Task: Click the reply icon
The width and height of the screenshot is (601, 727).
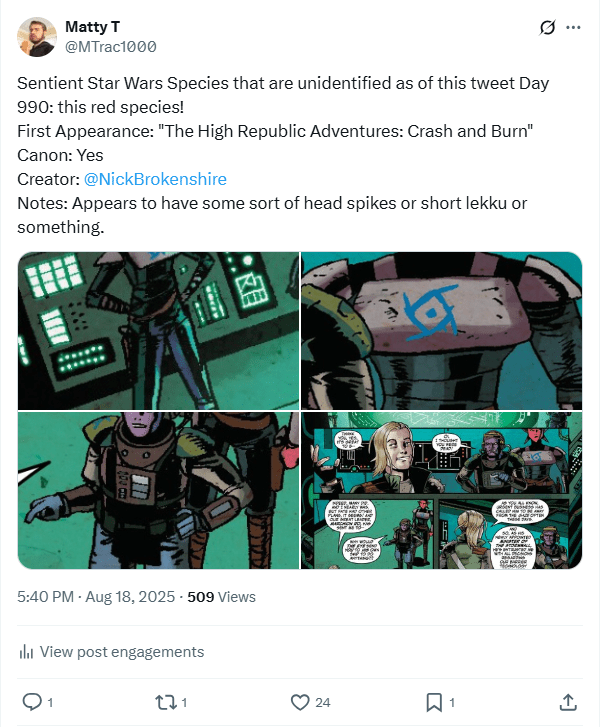Action: (x=31, y=701)
